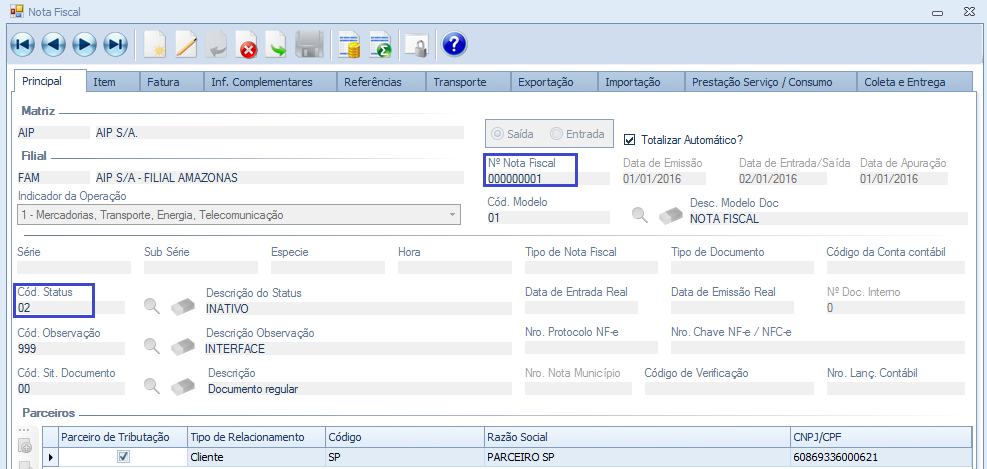
Task: Go to the first record in toolbar
Action: tap(22, 44)
